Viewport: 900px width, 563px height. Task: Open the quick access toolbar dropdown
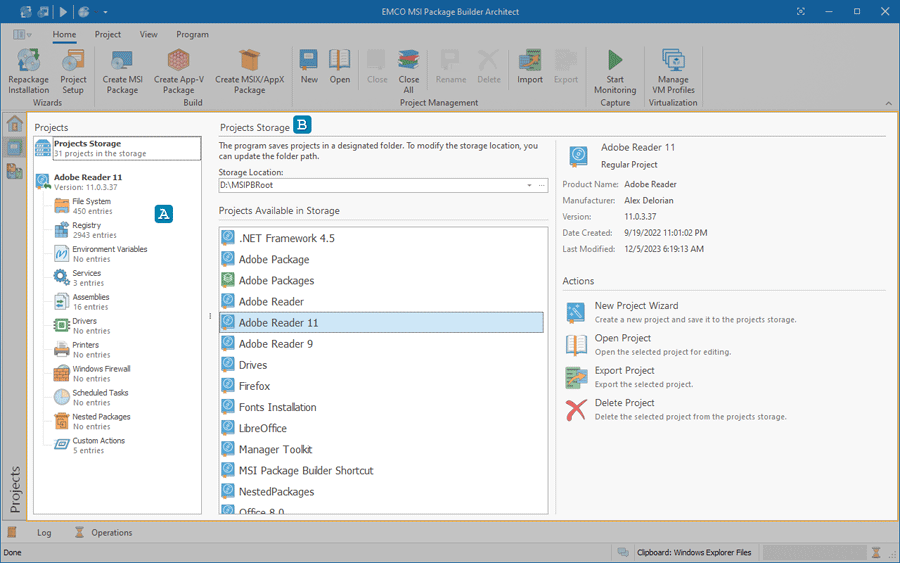click(x=106, y=12)
